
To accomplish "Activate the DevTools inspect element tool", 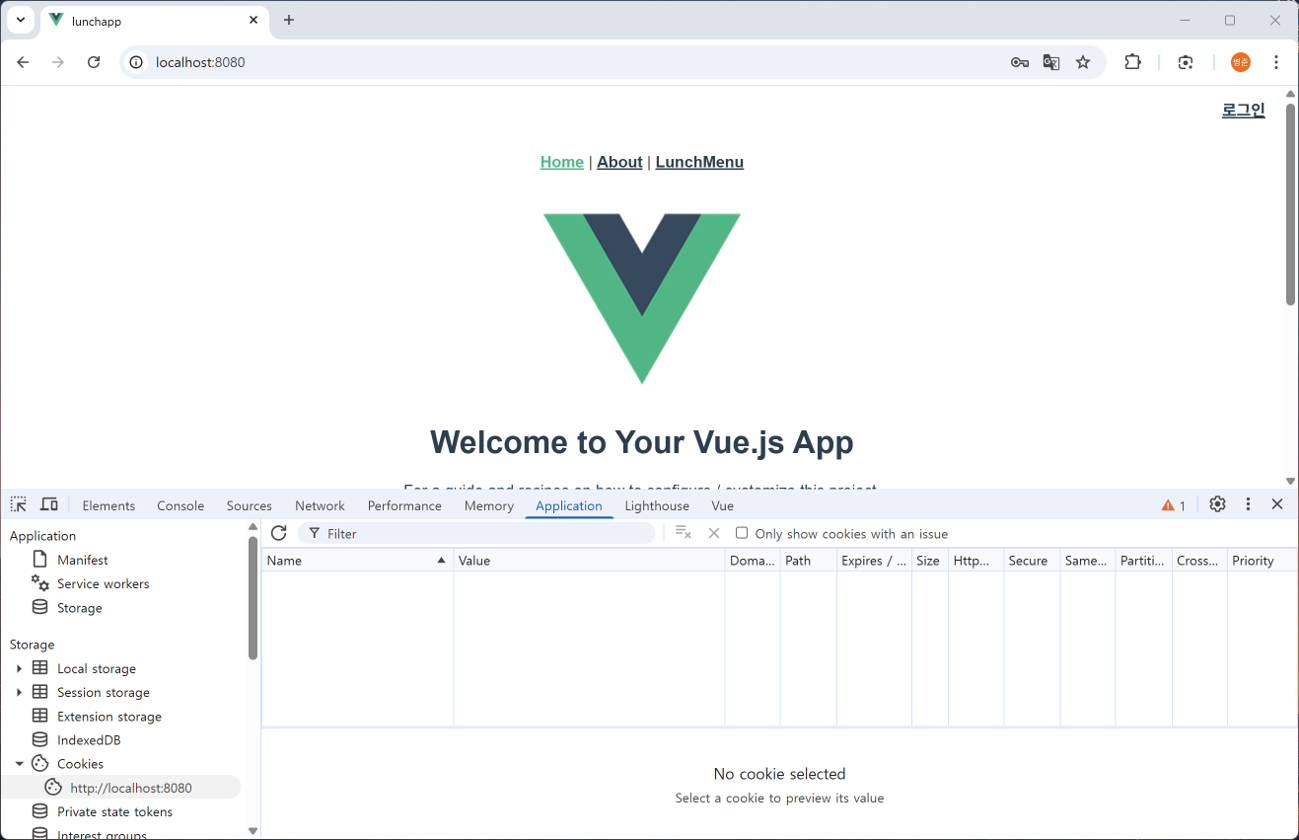I will [x=19, y=505].
